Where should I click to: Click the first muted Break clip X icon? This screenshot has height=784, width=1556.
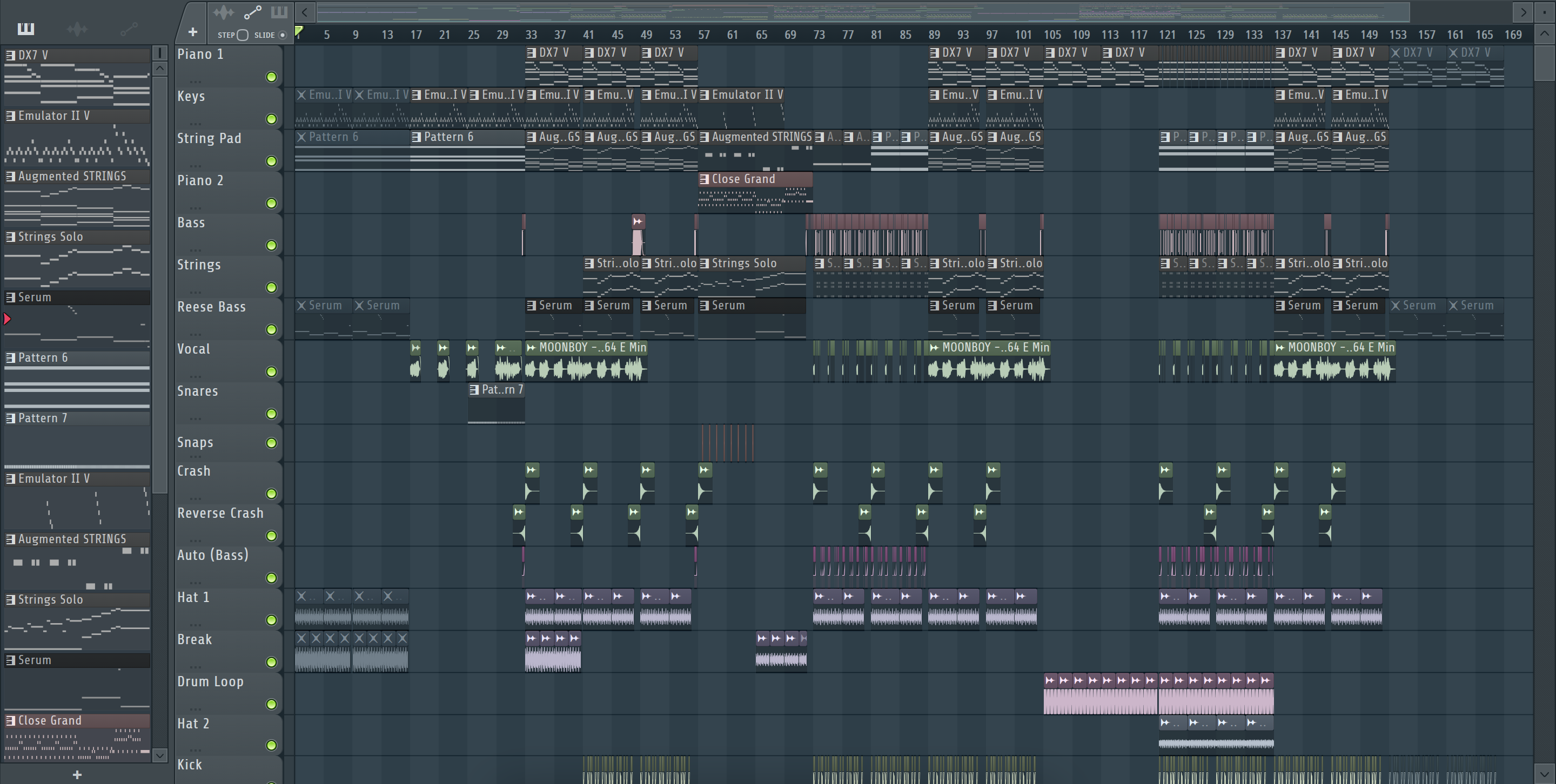[301, 638]
